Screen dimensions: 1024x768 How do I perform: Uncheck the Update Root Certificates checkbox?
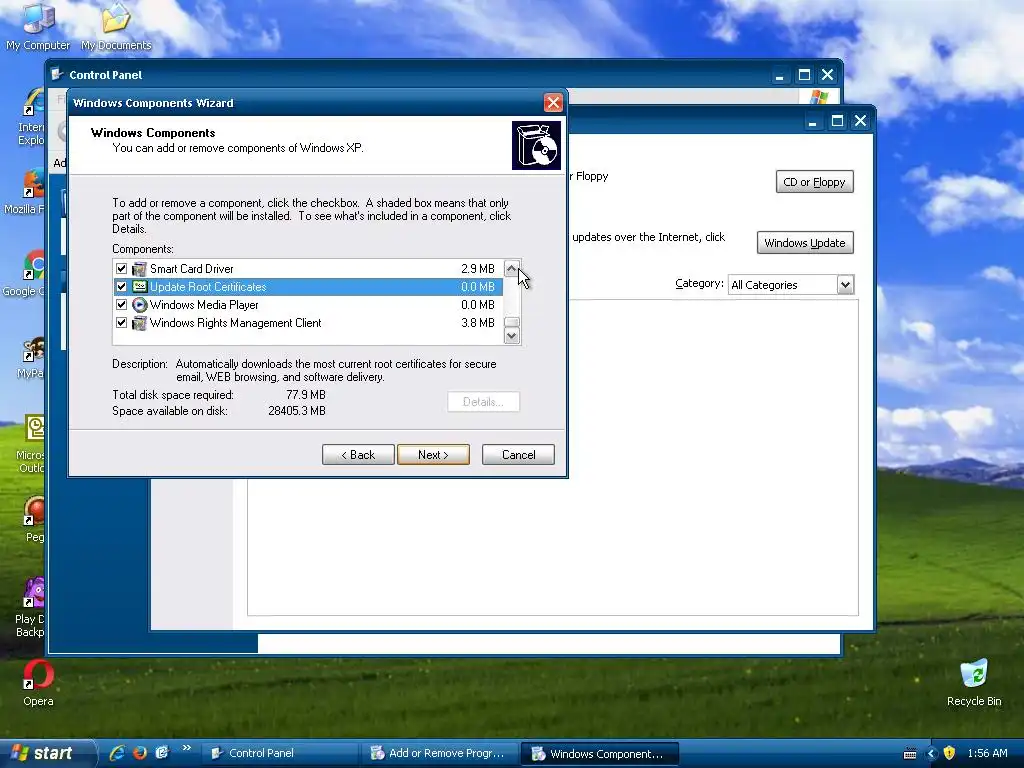pos(121,287)
